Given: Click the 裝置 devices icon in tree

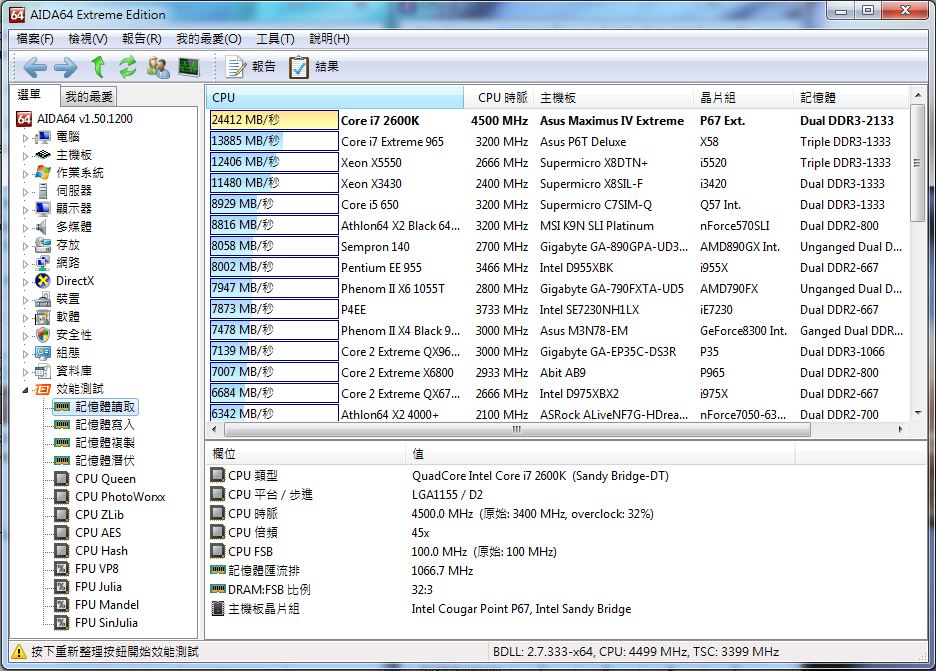Looking at the screenshot, I should point(42,299).
